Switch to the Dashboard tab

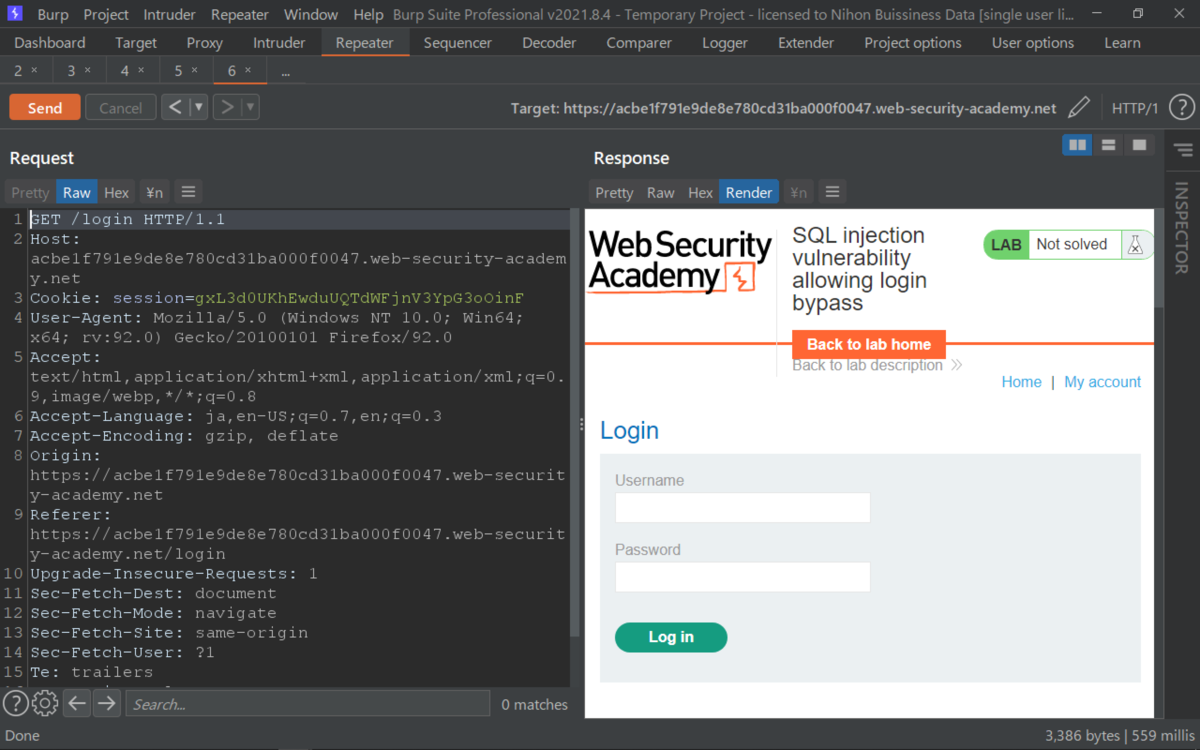(50, 43)
